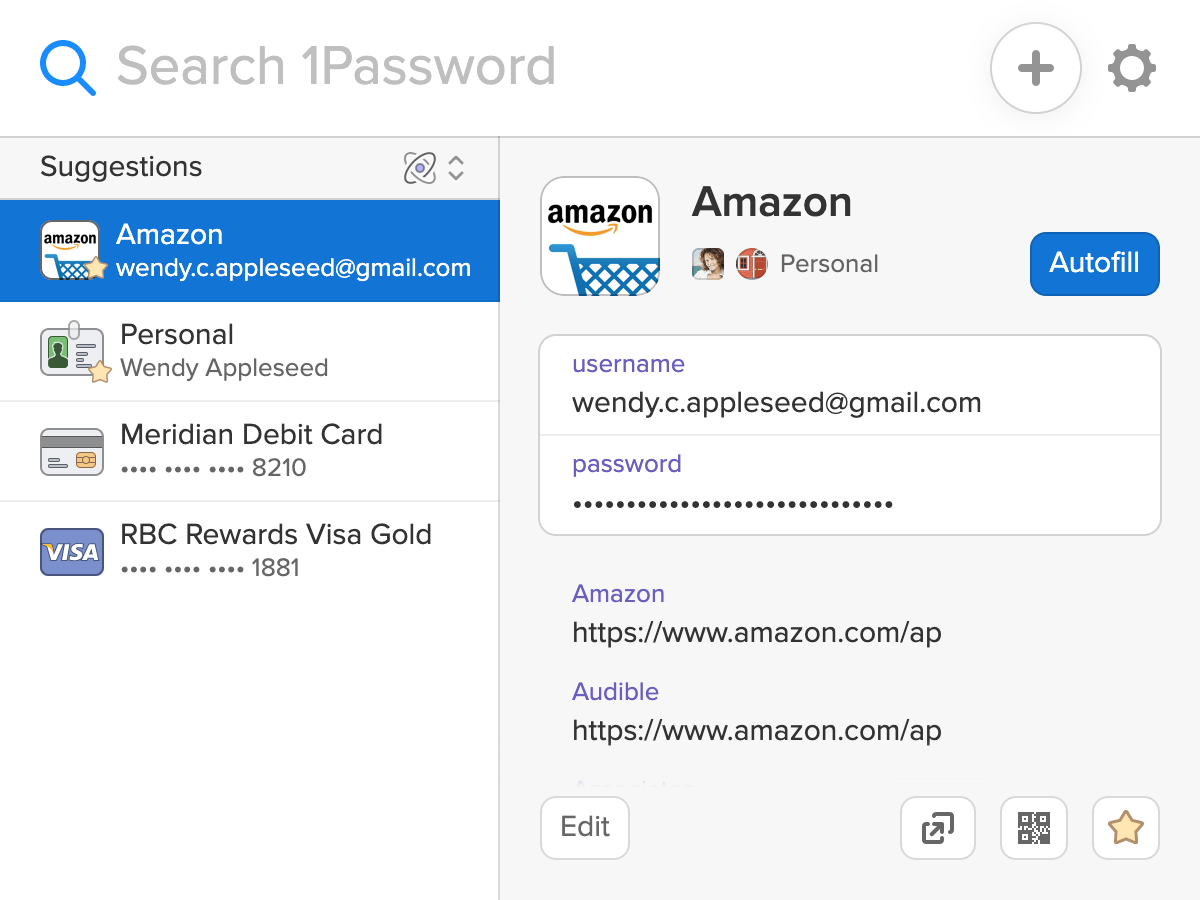1200x900 pixels.
Task: Click the Autofill button
Action: pyautogui.click(x=1095, y=264)
